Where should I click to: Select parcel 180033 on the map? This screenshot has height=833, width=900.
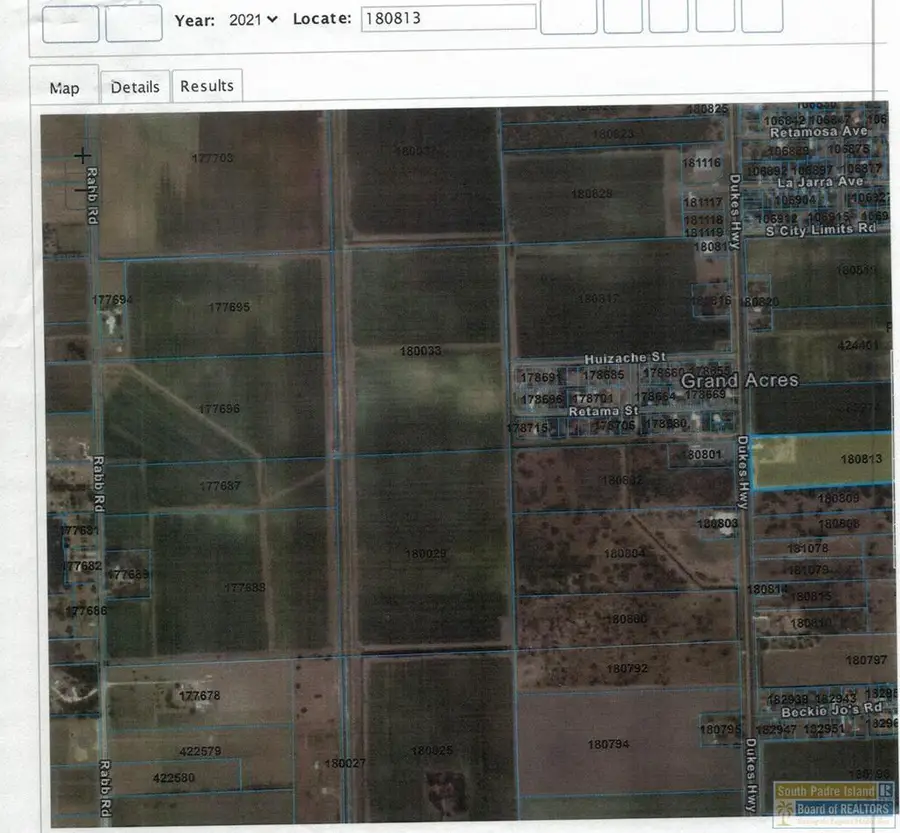point(418,351)
